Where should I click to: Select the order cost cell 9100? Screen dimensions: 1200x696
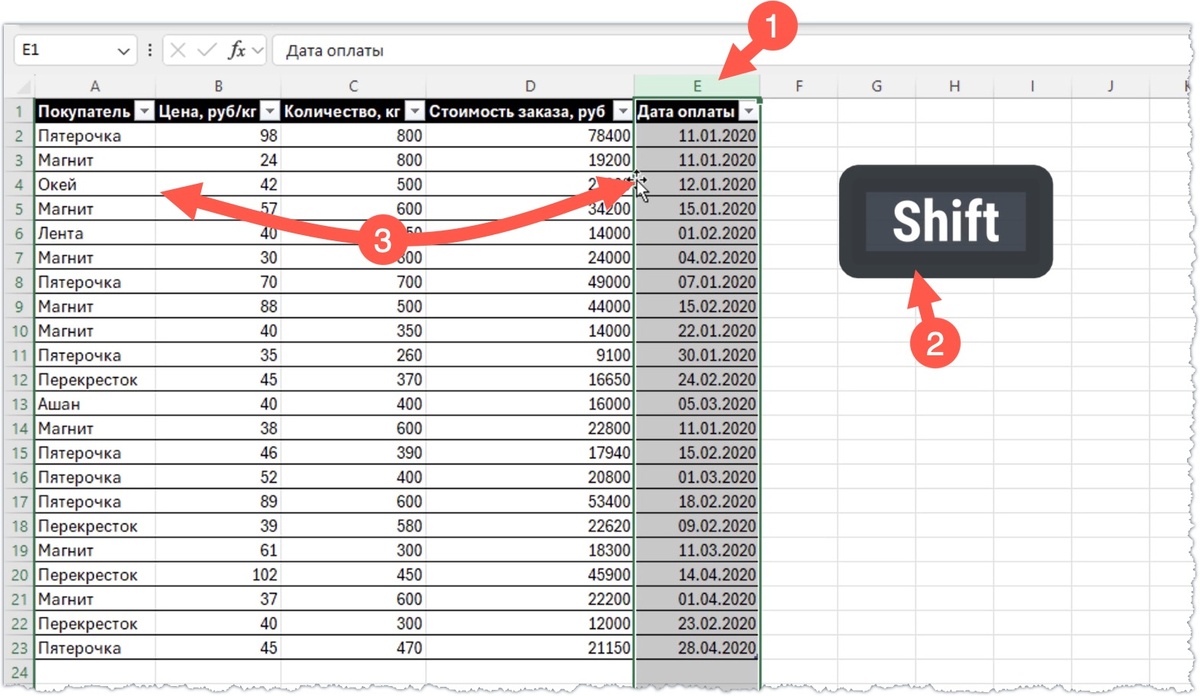[530, 356]
